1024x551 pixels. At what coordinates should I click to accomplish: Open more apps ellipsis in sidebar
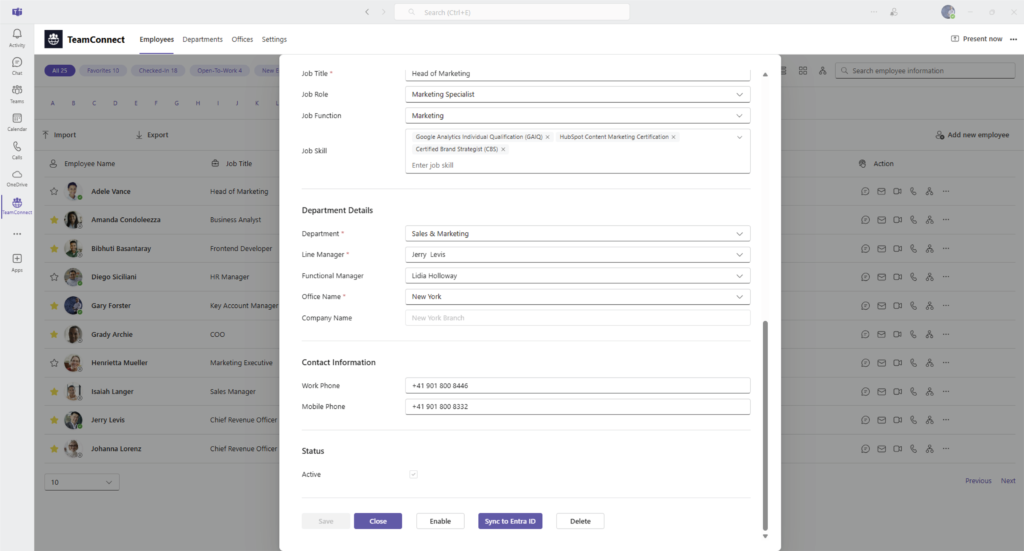[x=17, y=234]
